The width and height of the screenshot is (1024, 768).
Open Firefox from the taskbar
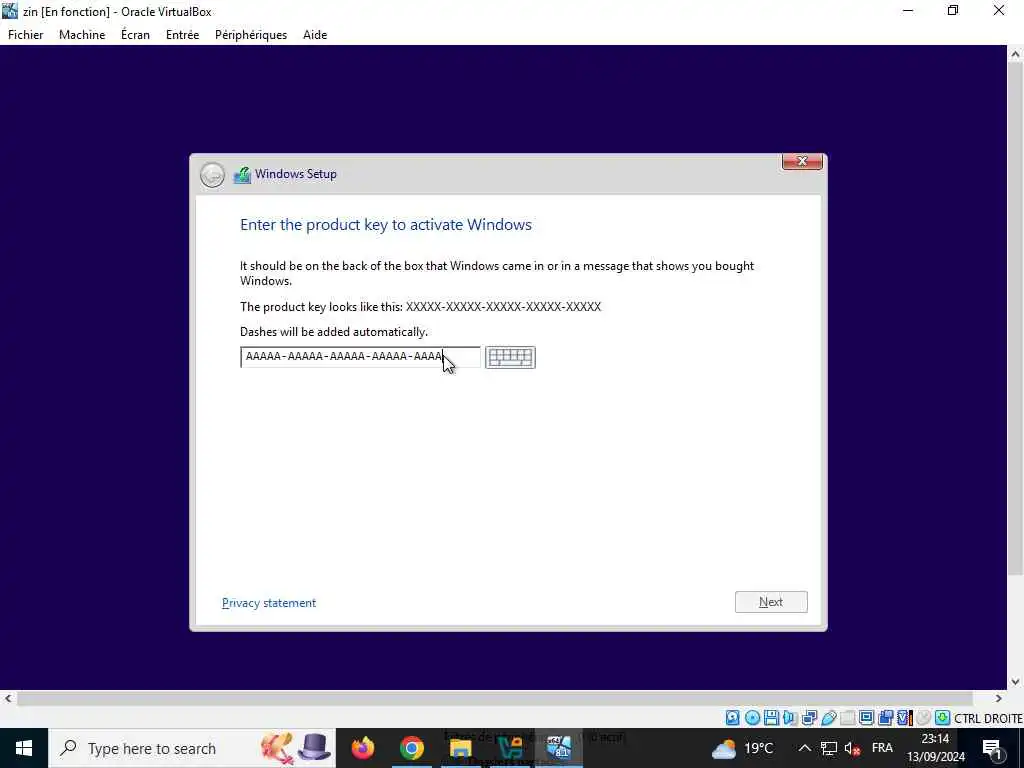[362, 748]
